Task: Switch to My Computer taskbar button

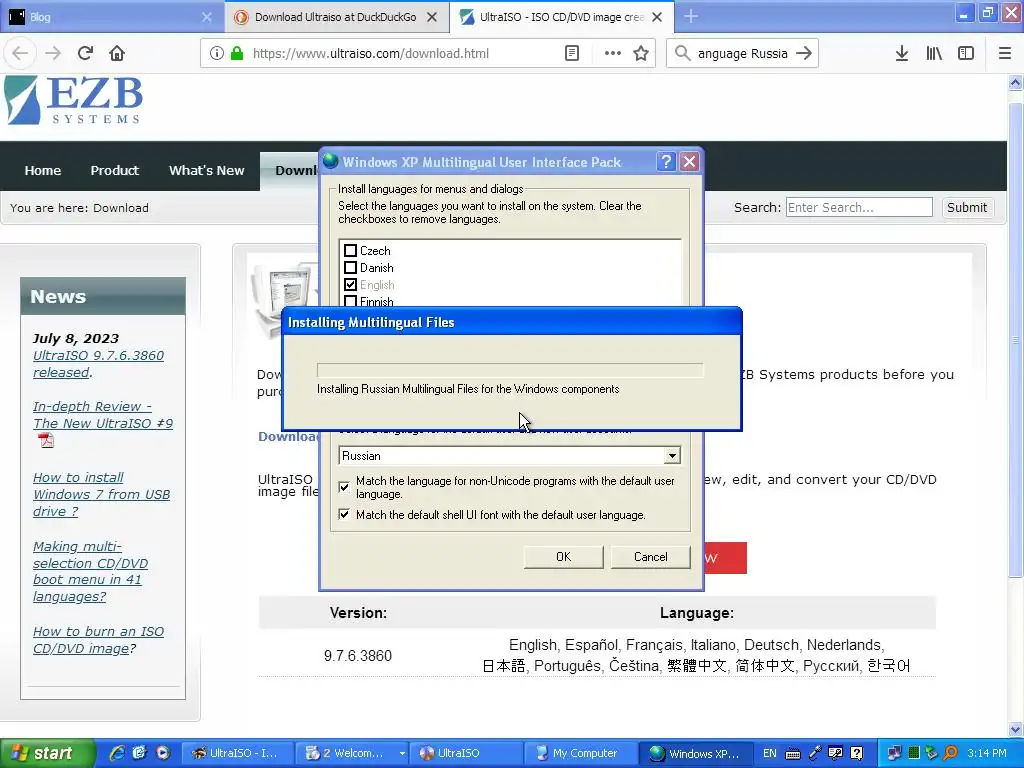Action: pyautogui.click(x=580, y=753)
